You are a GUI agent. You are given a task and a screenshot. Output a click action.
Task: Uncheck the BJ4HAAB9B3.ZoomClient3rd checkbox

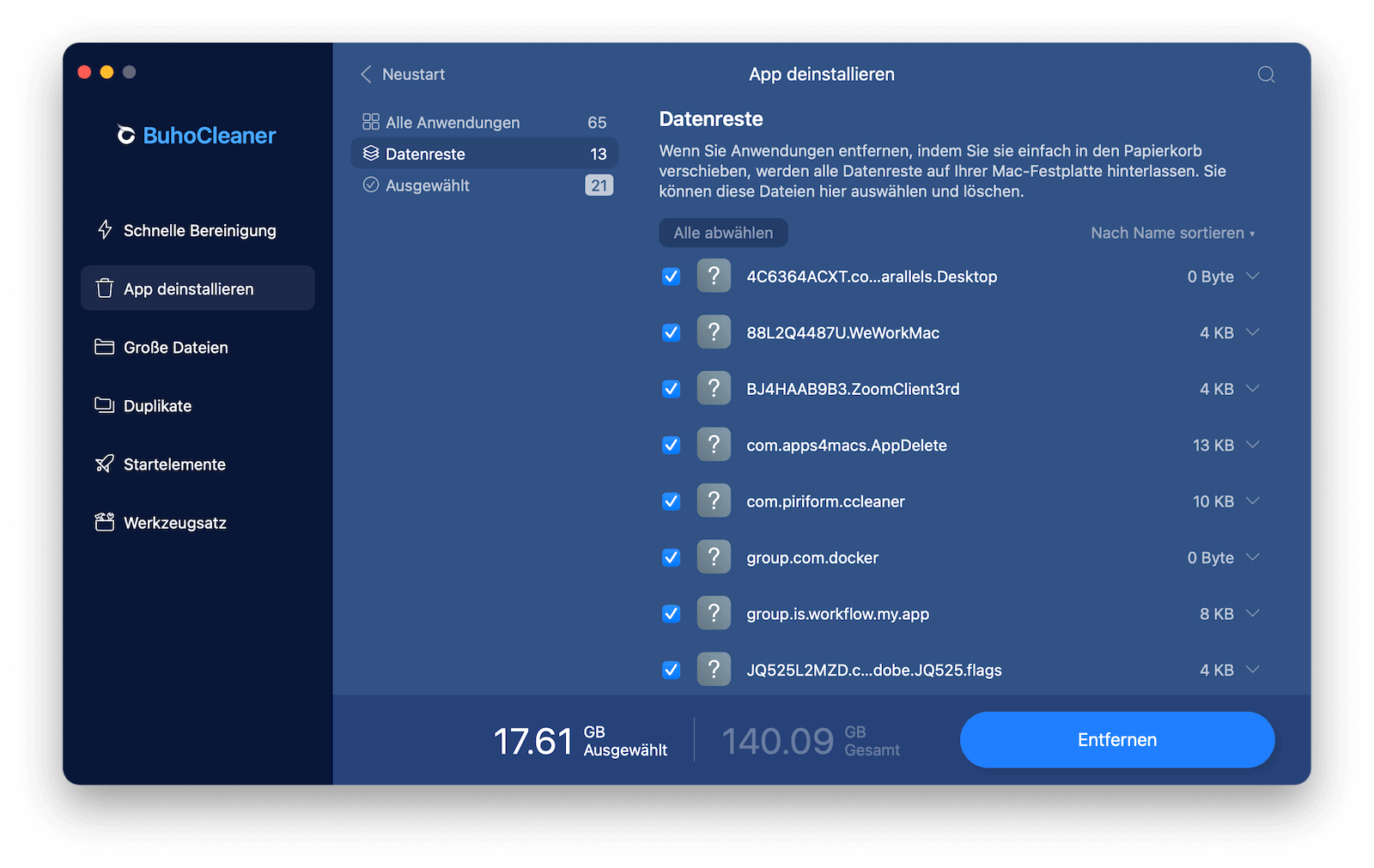click(672, 389)
